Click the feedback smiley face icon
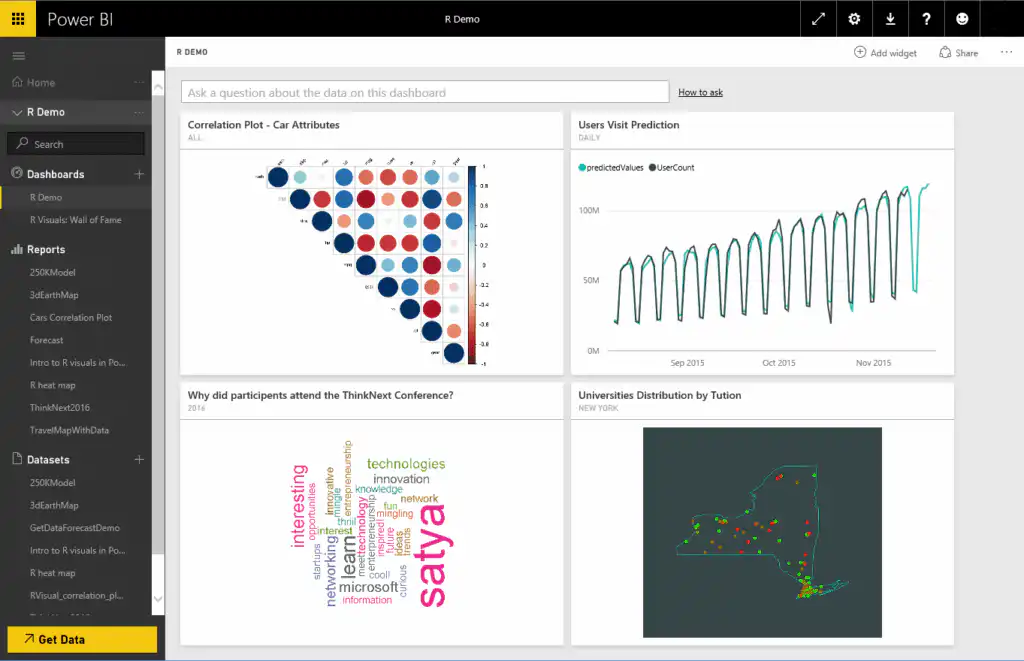The image size is (1024, 661). pyautogui.click(x=963, y=19)
